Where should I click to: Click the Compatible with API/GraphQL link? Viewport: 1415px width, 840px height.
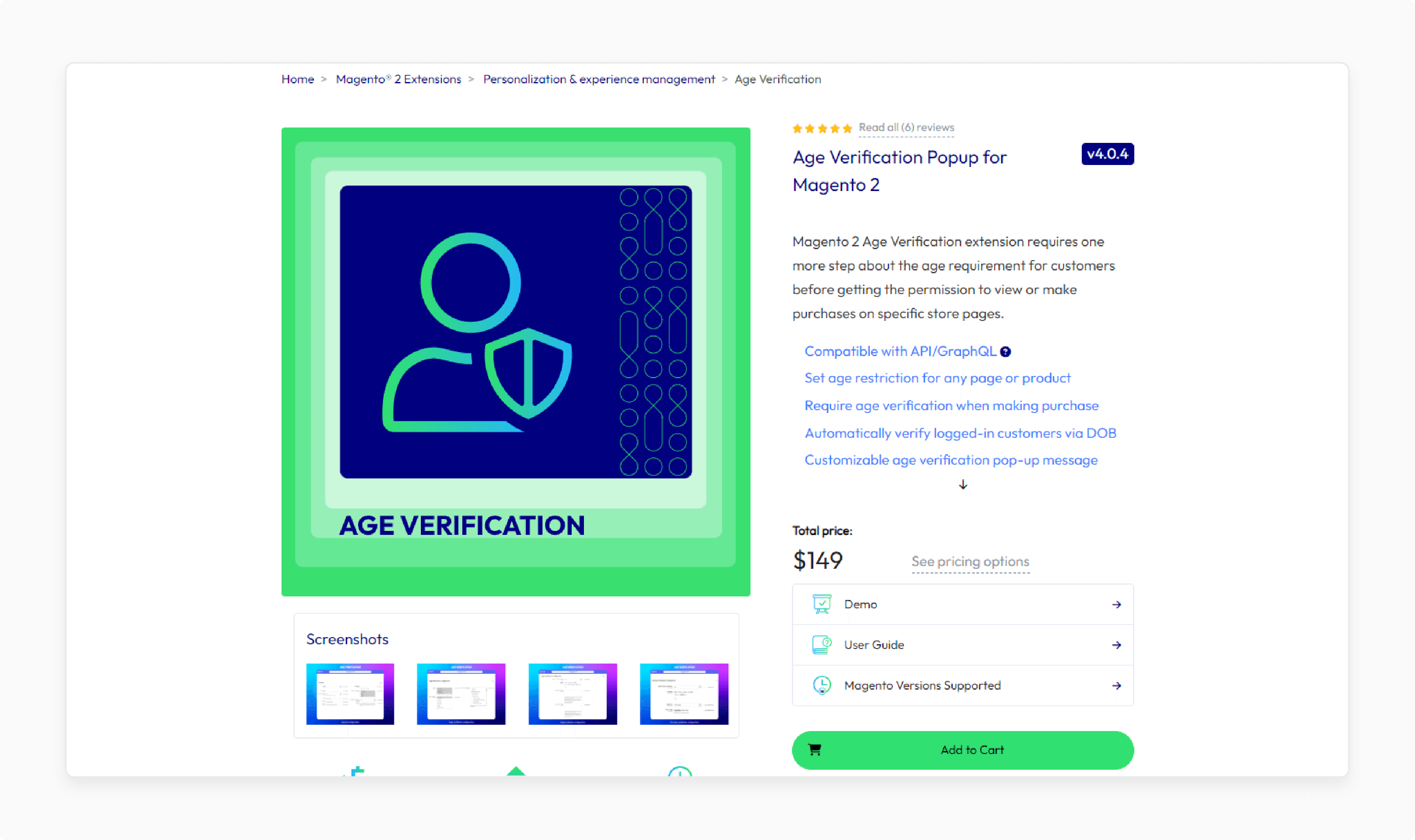coord(900,350)
